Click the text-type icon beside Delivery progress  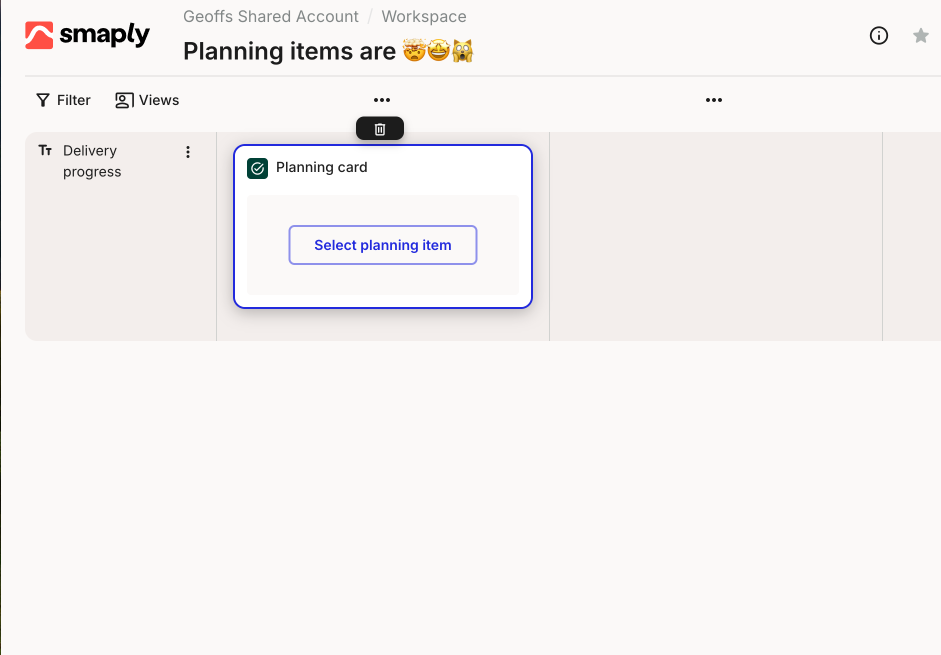(45, 151)
